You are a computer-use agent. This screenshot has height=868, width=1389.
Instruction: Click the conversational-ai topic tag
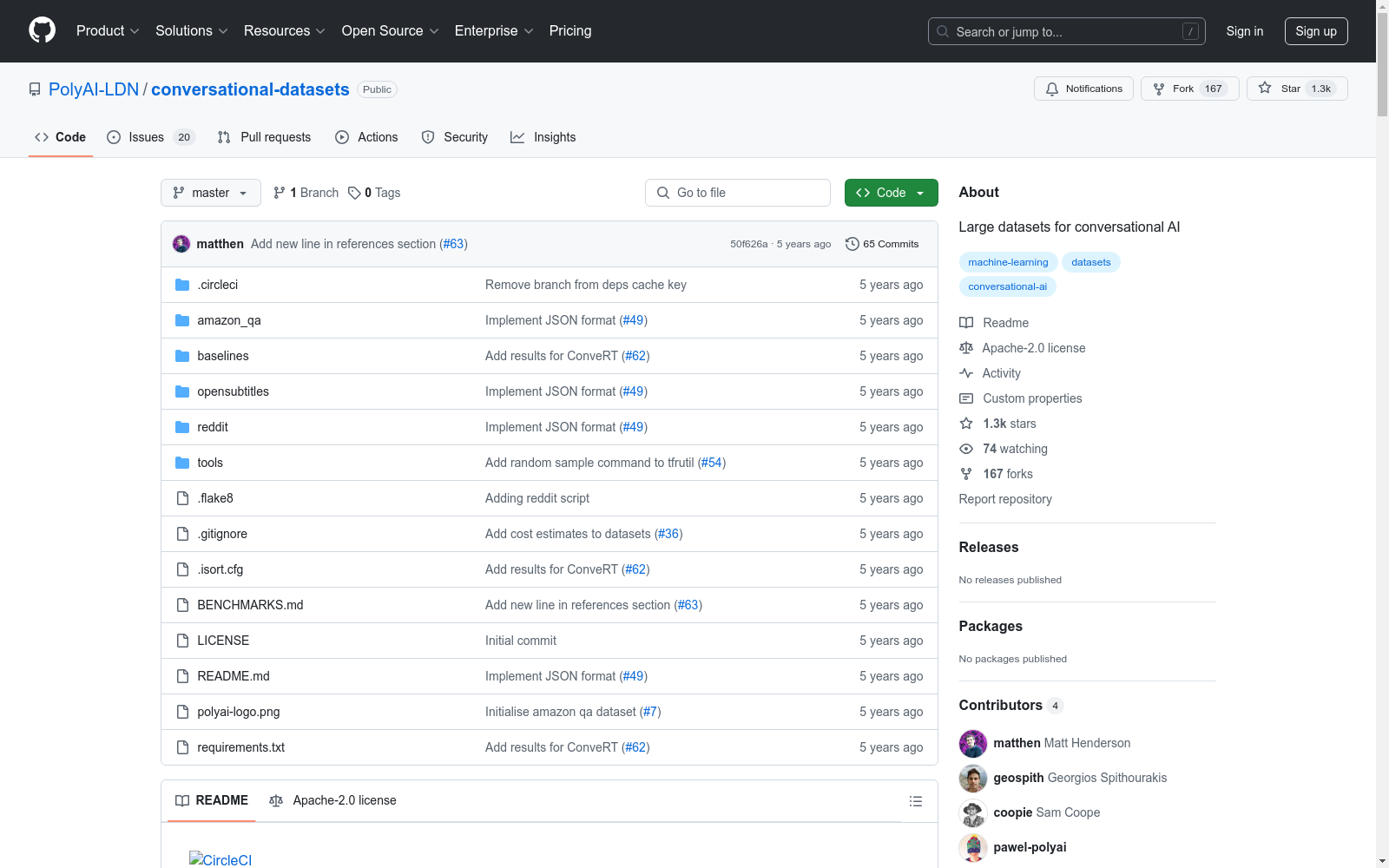point(1007,286)
